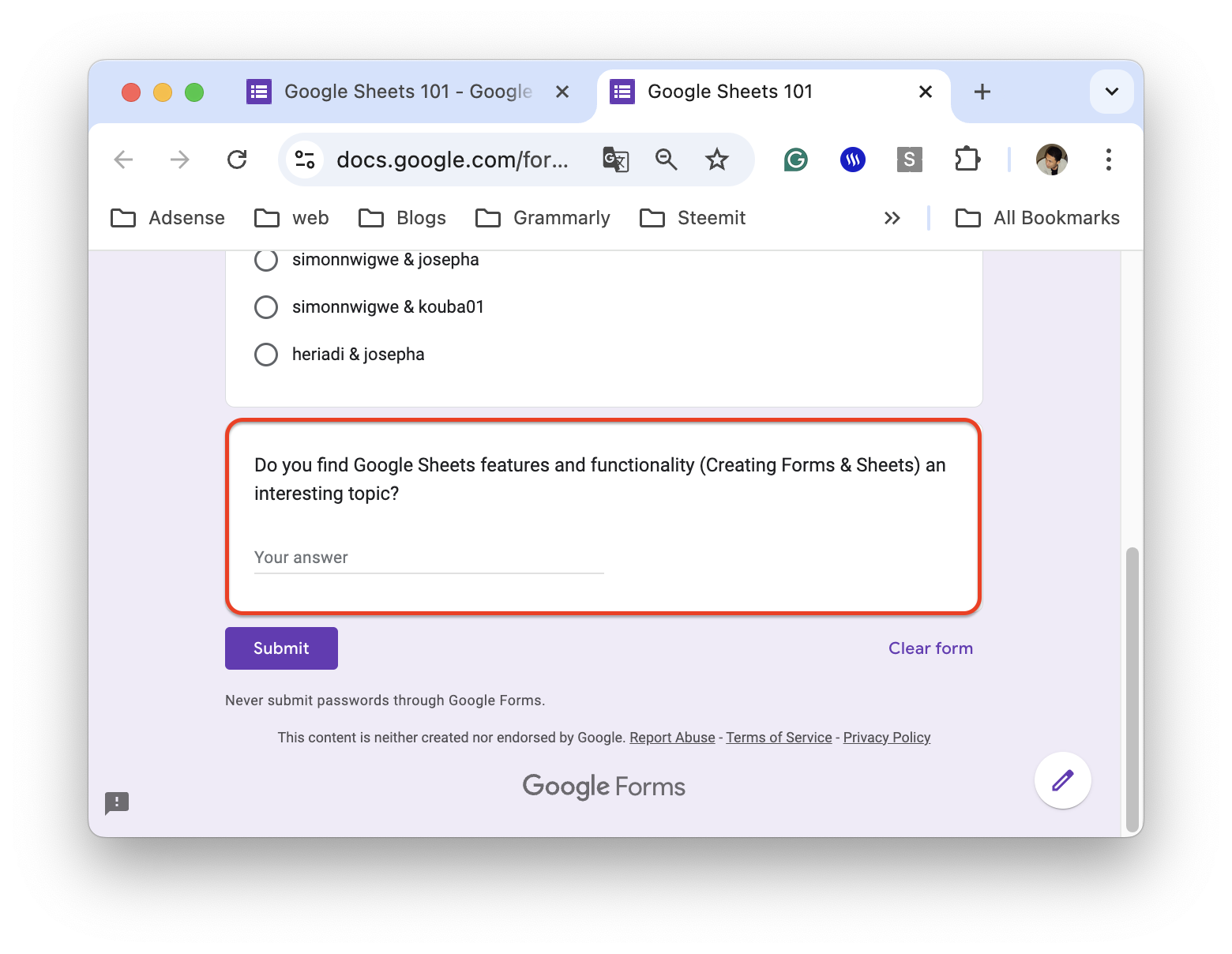Open the Steemit bookmarks folder
This screenshot has width=1232, height=954.
click(693, 218)
